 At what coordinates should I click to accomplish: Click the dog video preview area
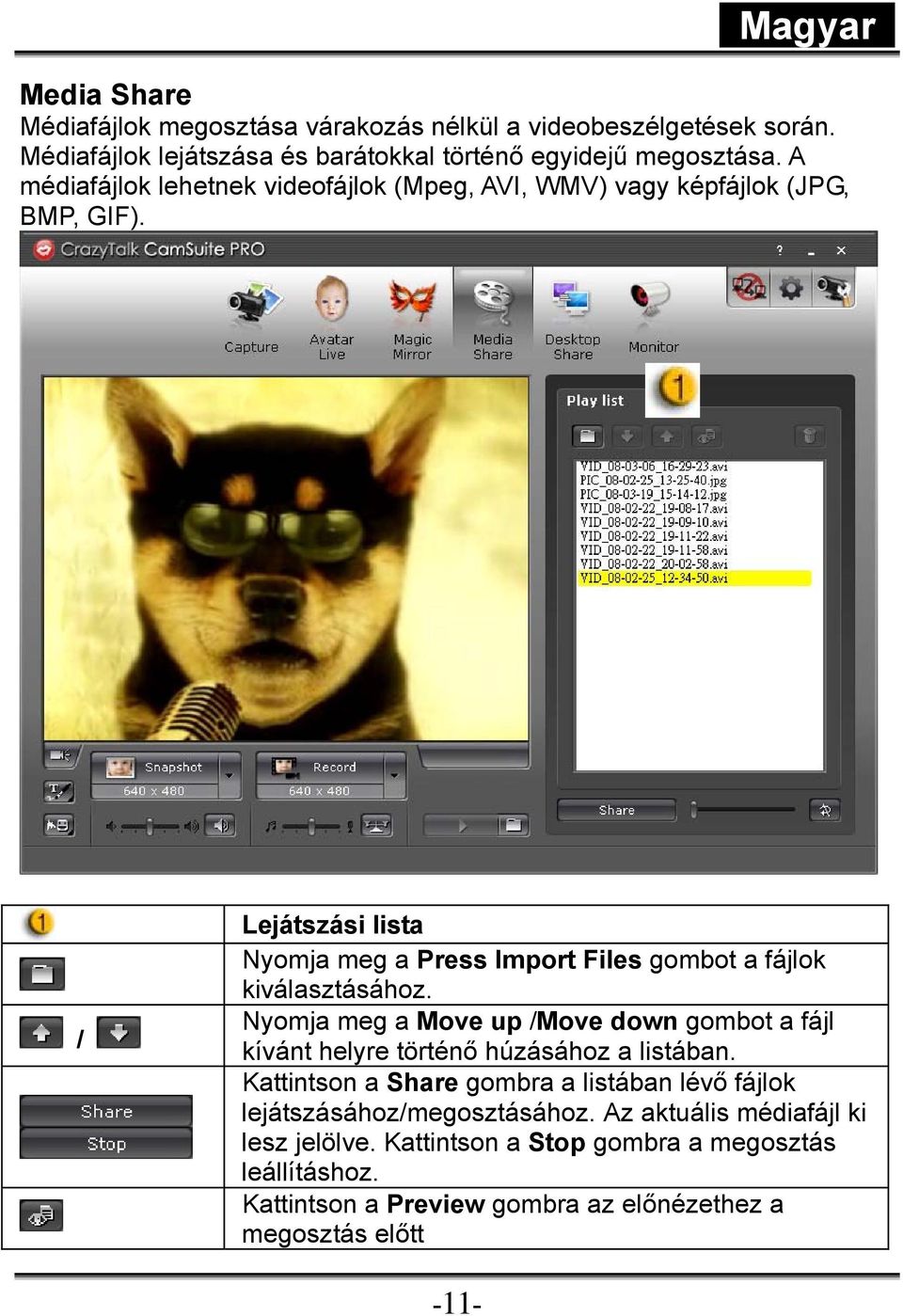point(286,559)
